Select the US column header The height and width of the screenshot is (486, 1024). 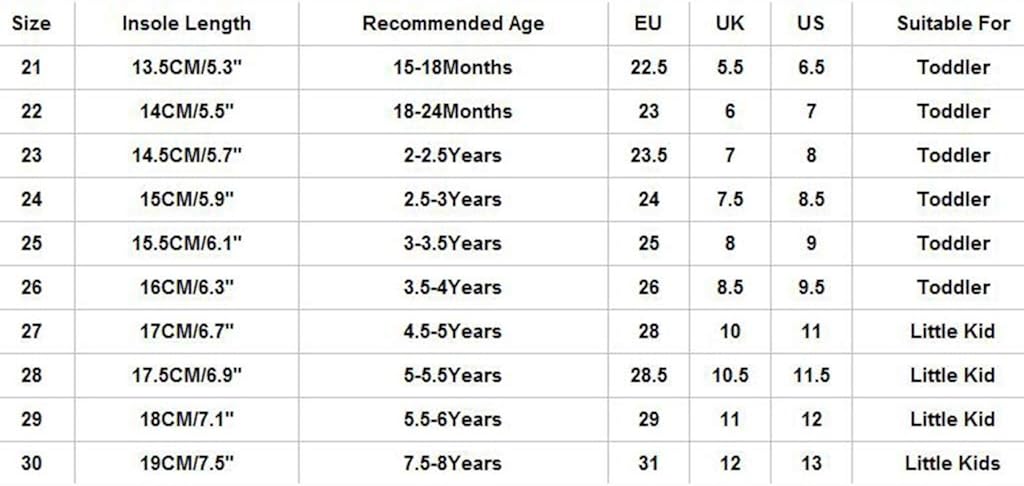click(x=811, y=23)
